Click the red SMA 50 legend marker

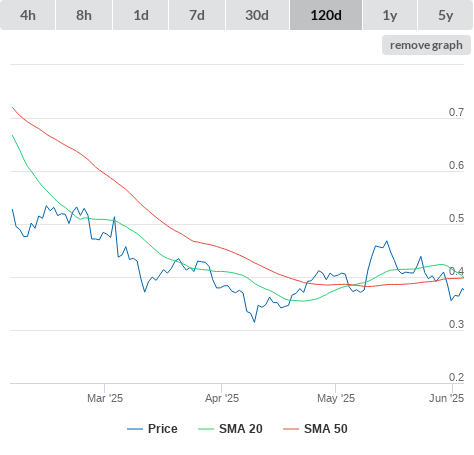pyautogui.click(x=291, y=429)
